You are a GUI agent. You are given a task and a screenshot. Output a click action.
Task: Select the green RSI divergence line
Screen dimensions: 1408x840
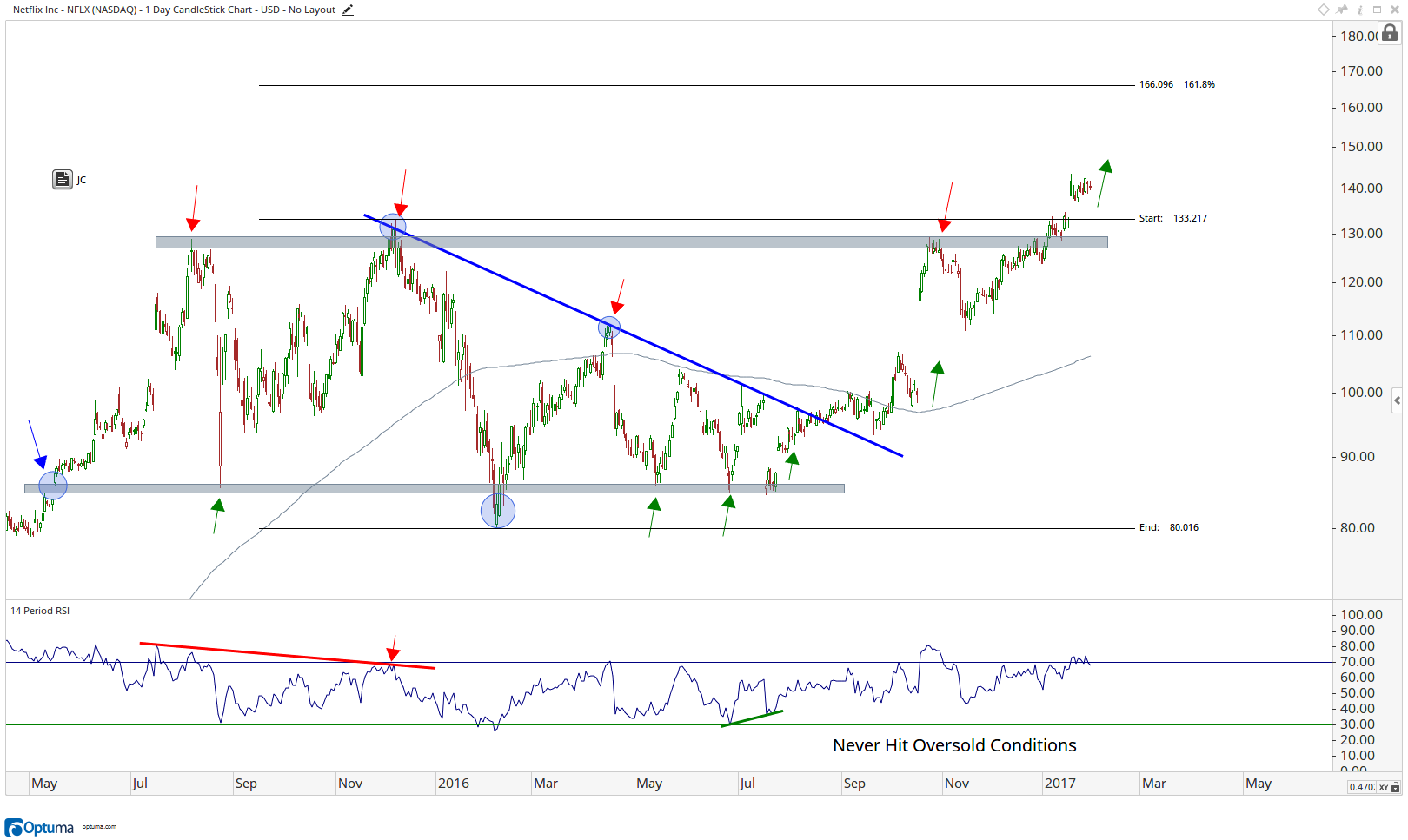click(x=752, y=718)
